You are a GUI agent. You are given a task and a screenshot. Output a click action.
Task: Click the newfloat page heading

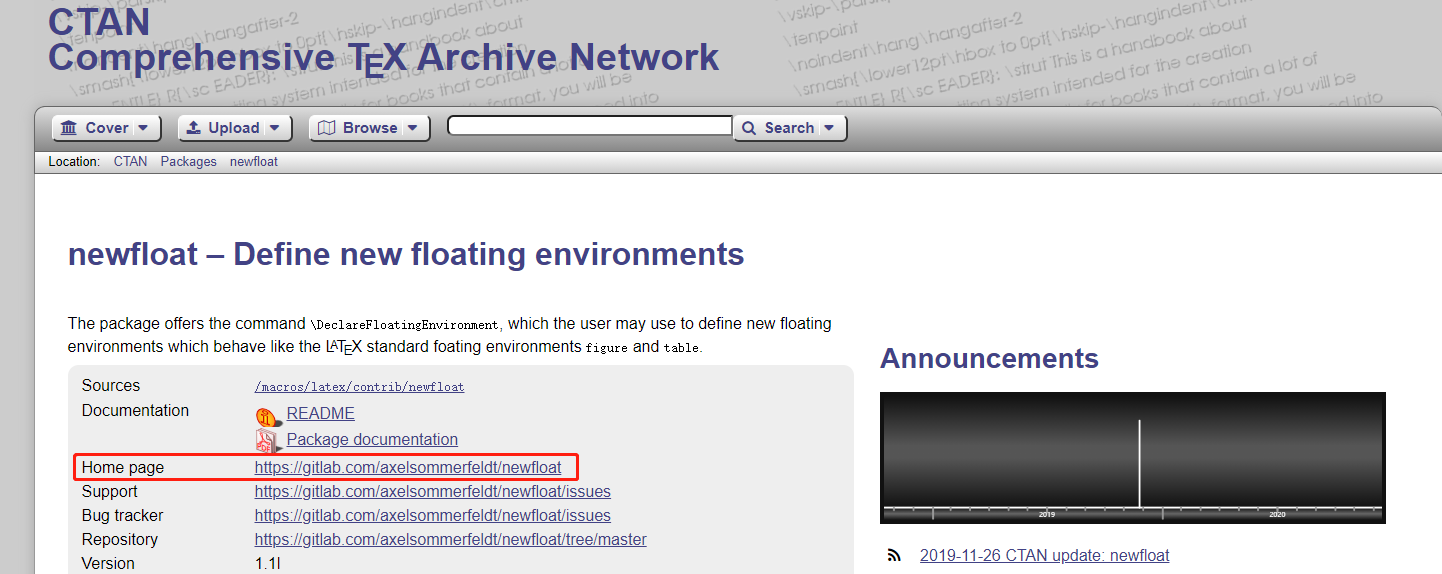click(x=406, y=254)
